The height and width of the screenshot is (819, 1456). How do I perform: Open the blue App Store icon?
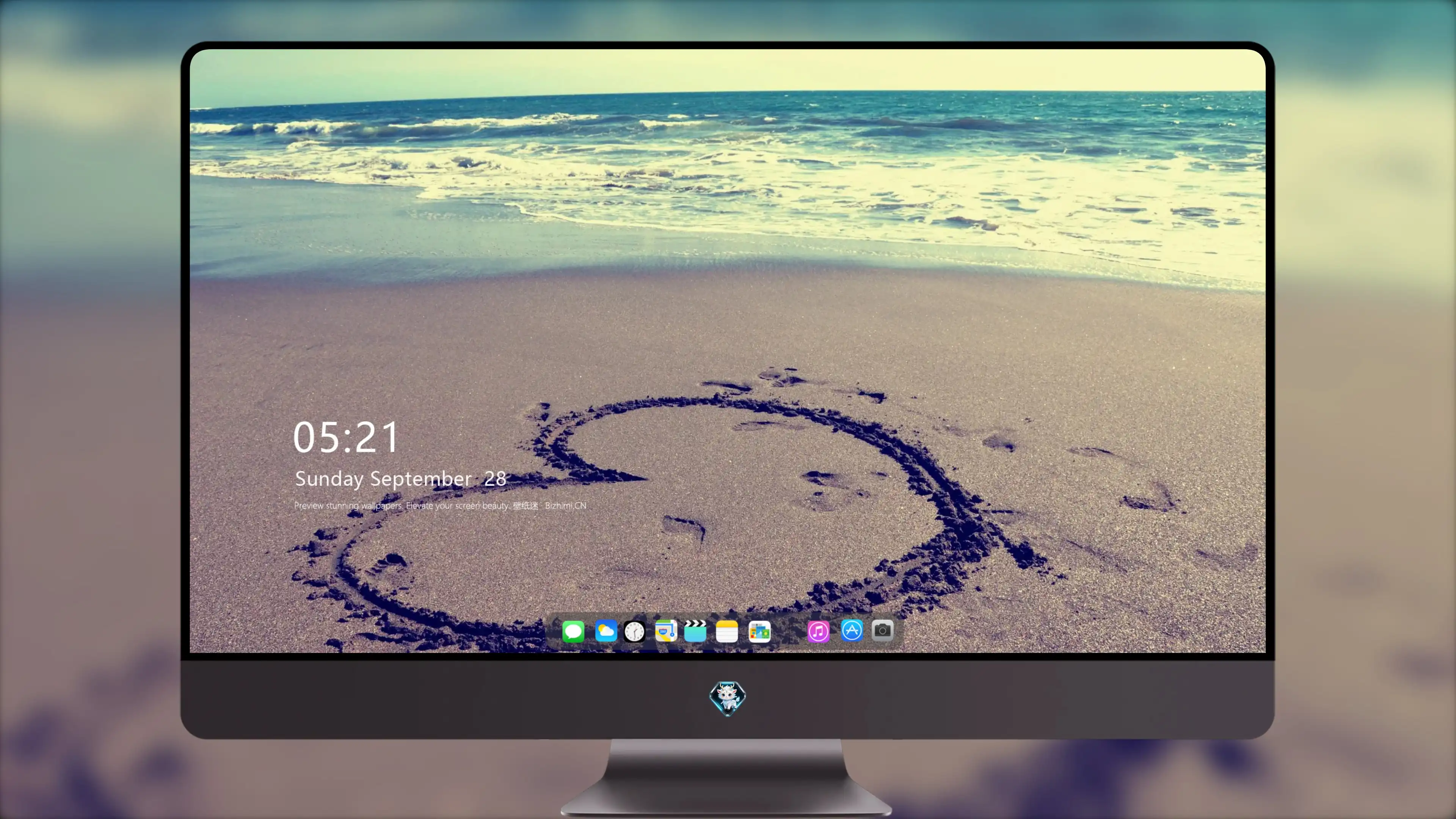pyautogui.click(x=852, y=631)
